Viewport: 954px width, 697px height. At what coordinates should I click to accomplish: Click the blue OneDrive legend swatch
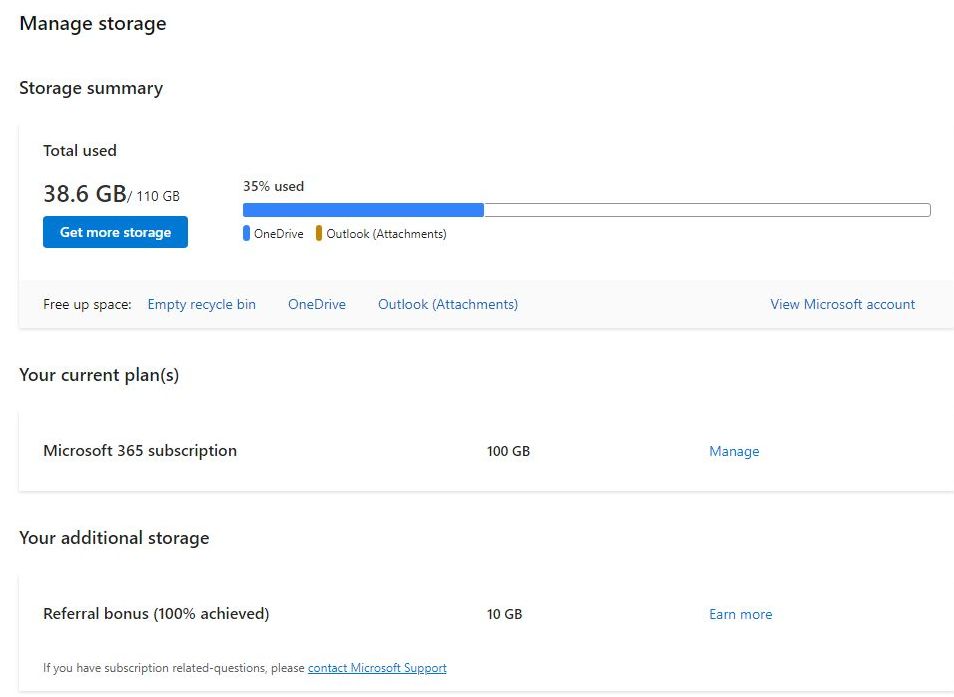[x=246, y=234]
